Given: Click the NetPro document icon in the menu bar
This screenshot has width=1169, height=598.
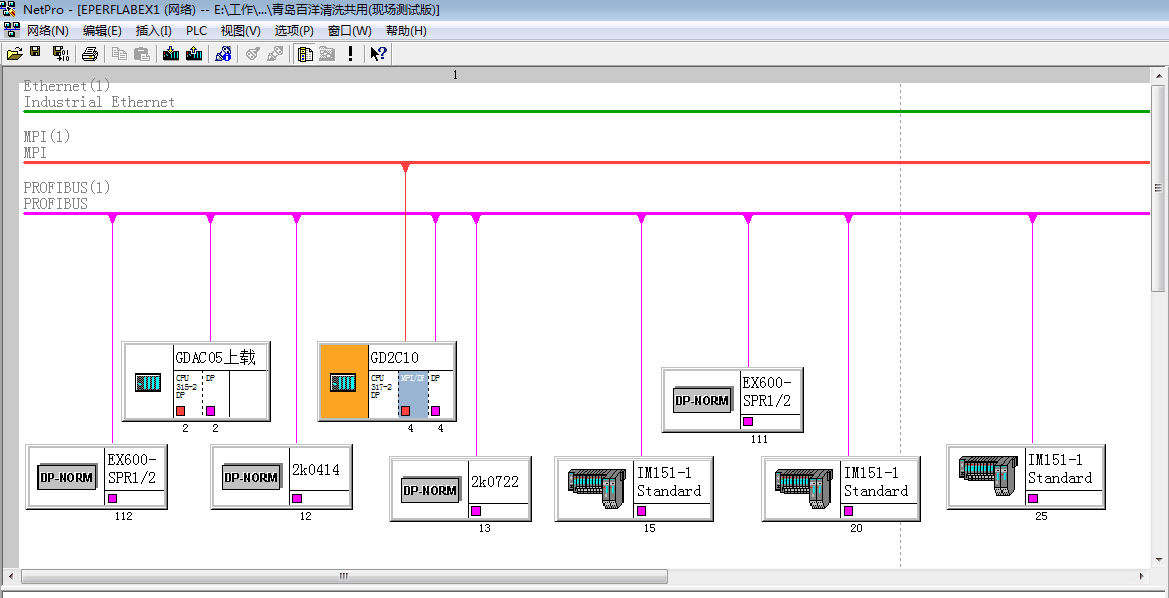Looking at the screenshot, I should point(11,31).
